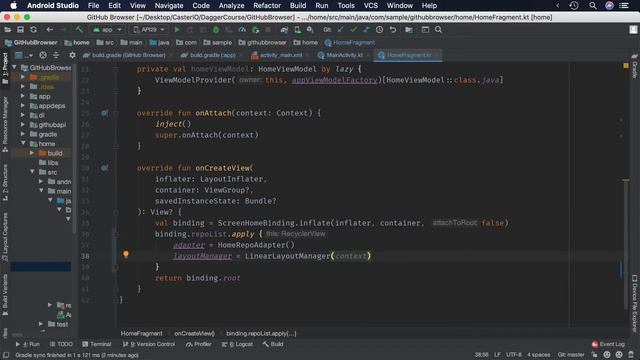Open the app run configuration dropdown
The image size is (640, 360).
coord(107,30)
